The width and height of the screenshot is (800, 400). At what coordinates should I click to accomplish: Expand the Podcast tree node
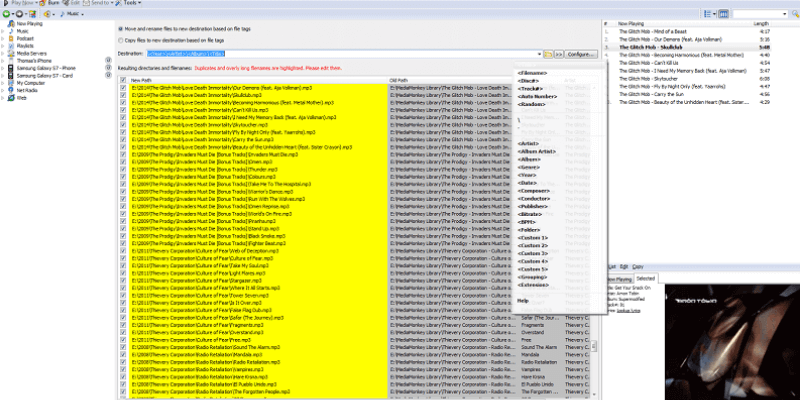[3, 39]
